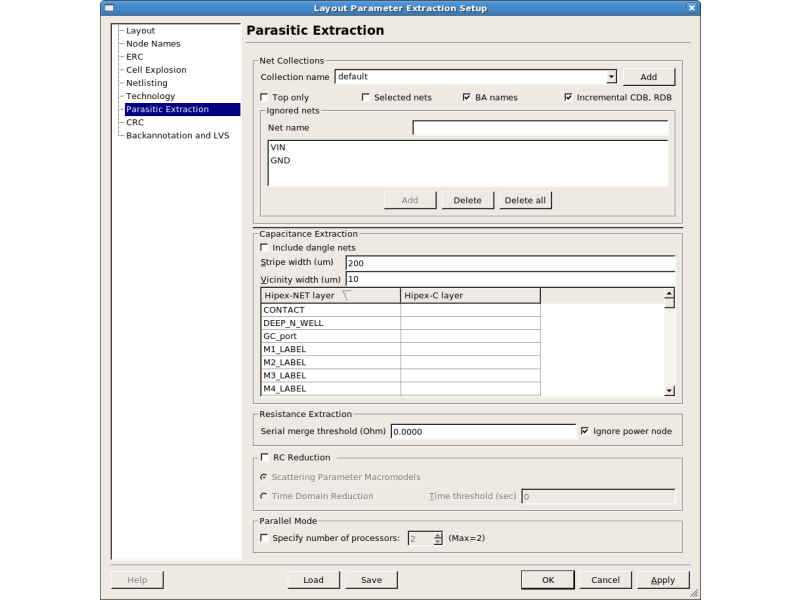800x600 pixels.
Task: Select VIN in ignored nets list
Action: (278, 147)
